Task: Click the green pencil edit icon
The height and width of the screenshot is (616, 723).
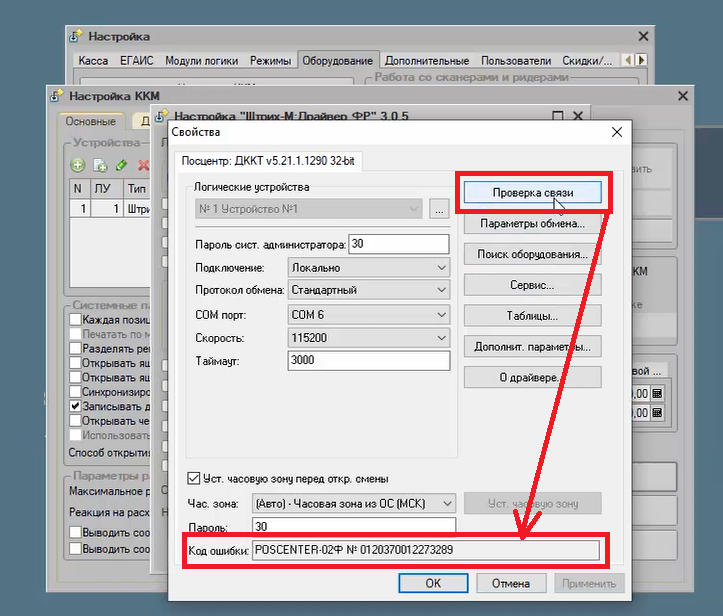Action: (121, 165)
